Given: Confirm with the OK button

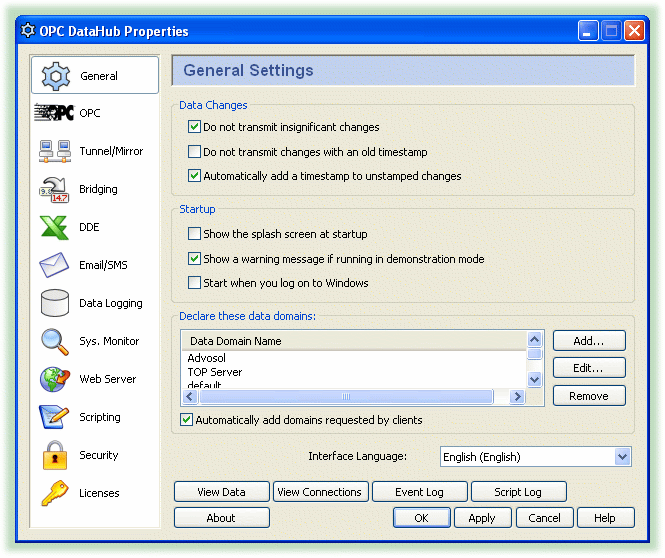Looking at the screenshot, I should pyautogui.click(x=422, y=518).
